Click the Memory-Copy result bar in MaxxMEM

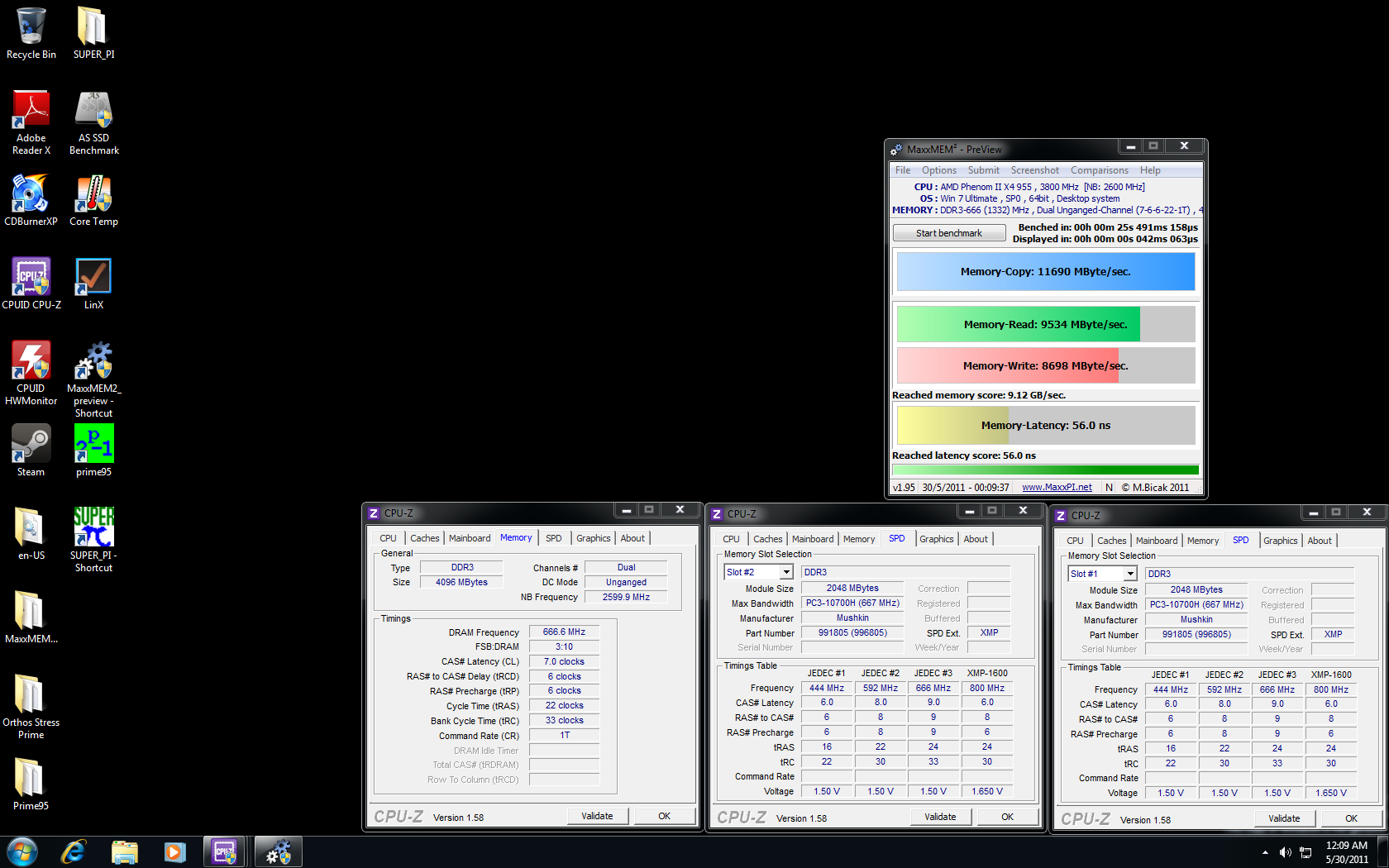(x=1046, y=271)
